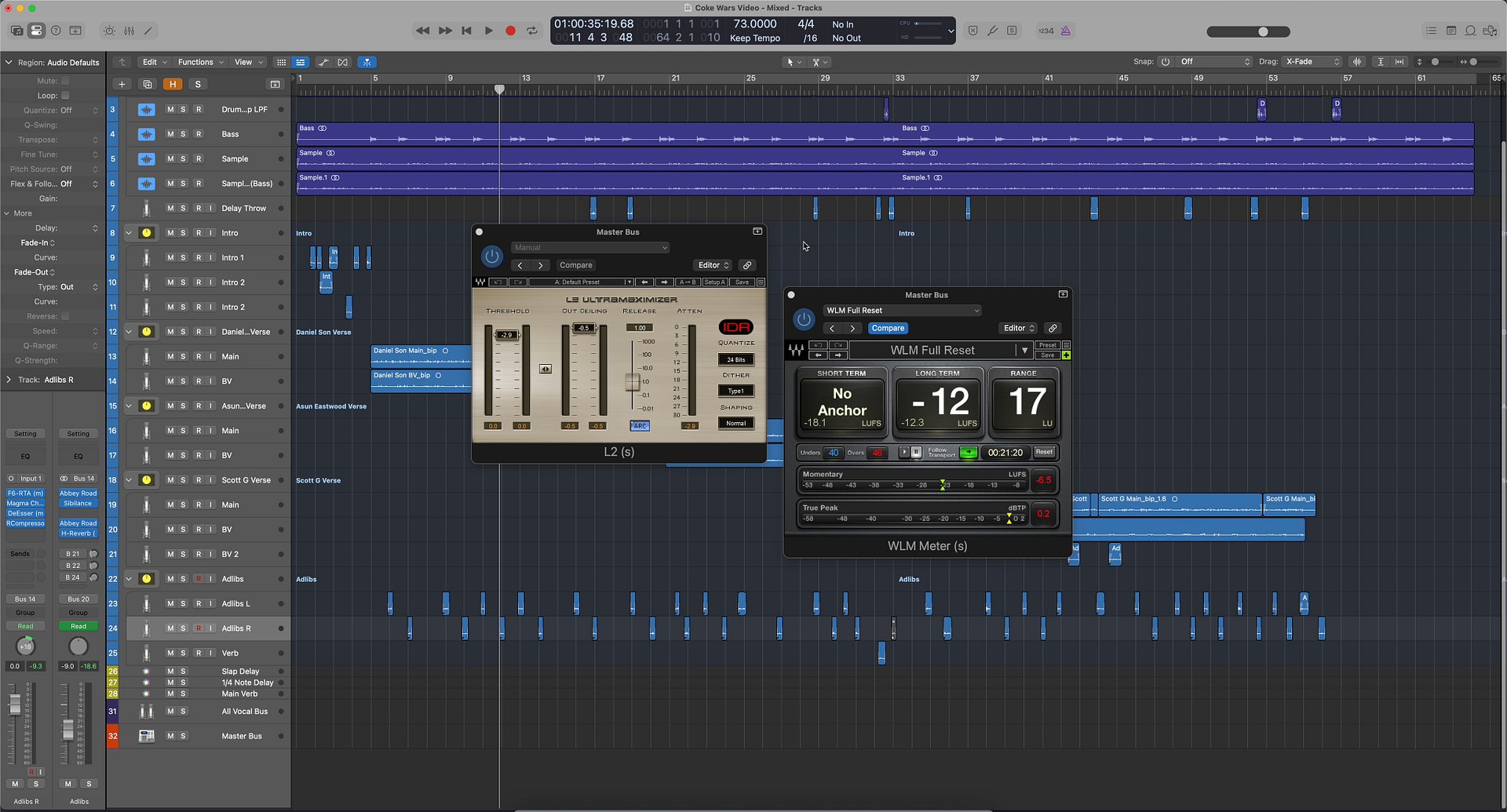Click Compare in the WLM Meter window
Screen dimensions: 1507x812
pyautogui.click(x=888, y=328)
